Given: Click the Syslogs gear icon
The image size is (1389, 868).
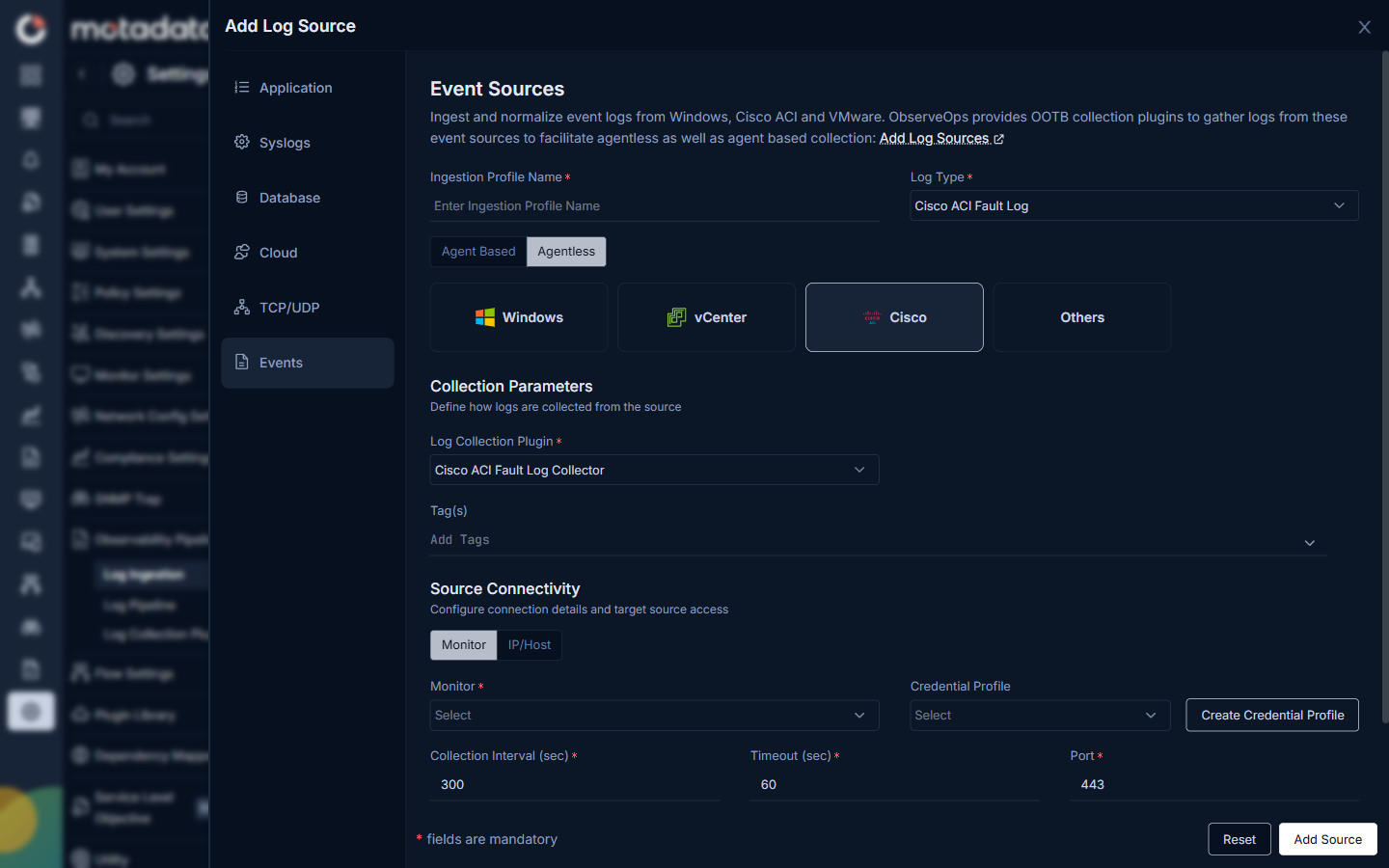Looking at the screenshot, I should [x=242, y=143].
